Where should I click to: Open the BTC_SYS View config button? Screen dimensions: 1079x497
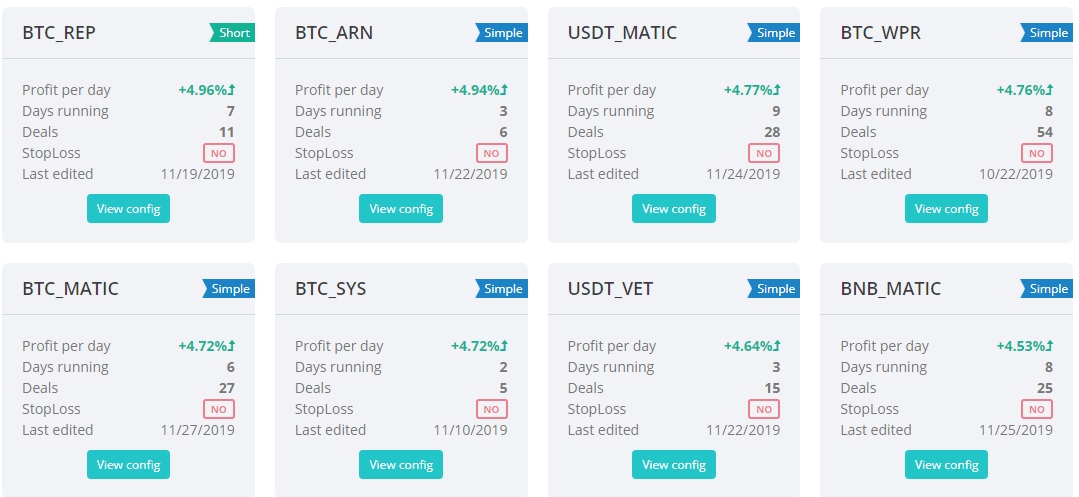(x=401, y=465)
